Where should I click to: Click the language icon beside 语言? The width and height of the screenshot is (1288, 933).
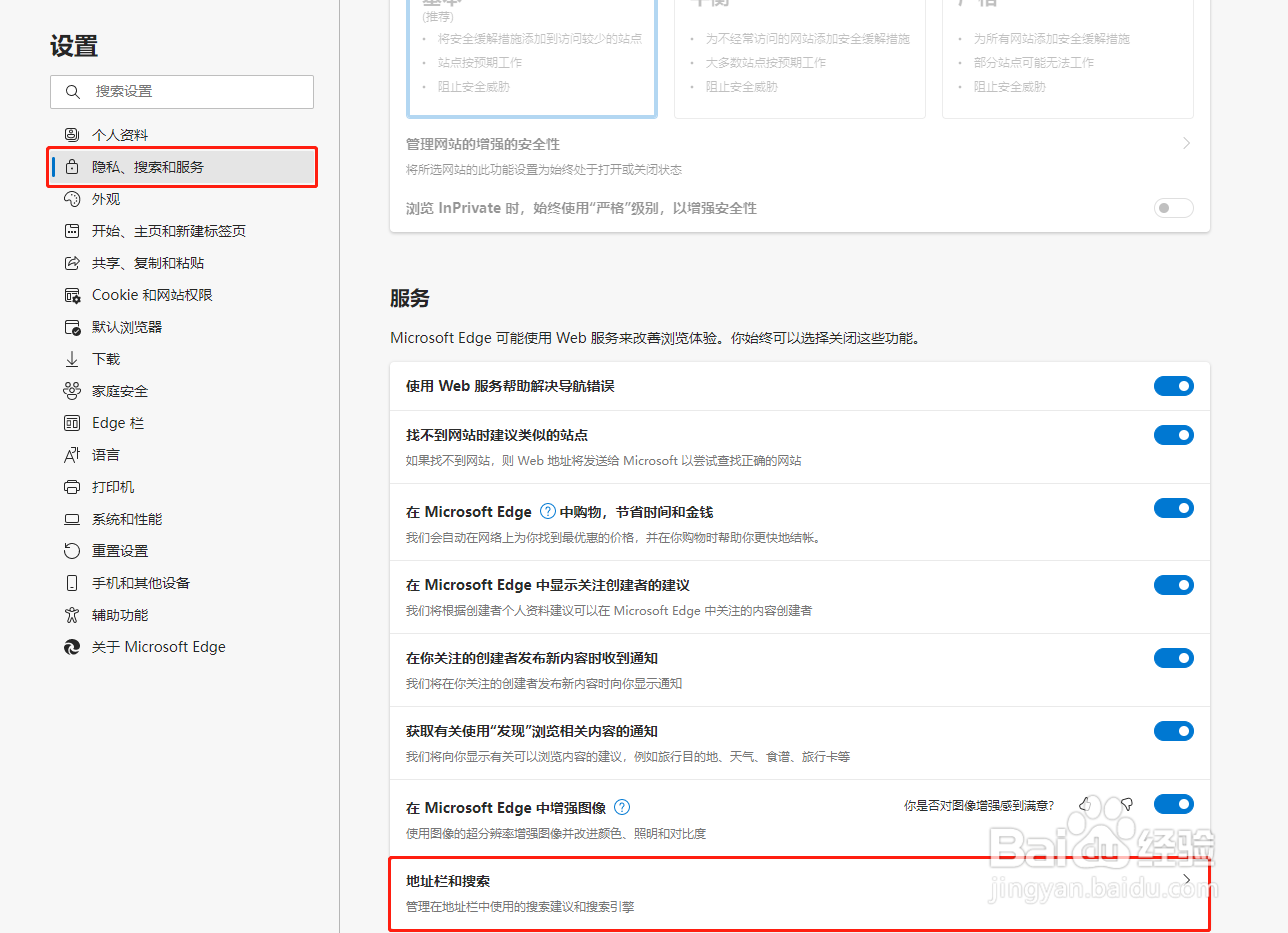[72, 455]
